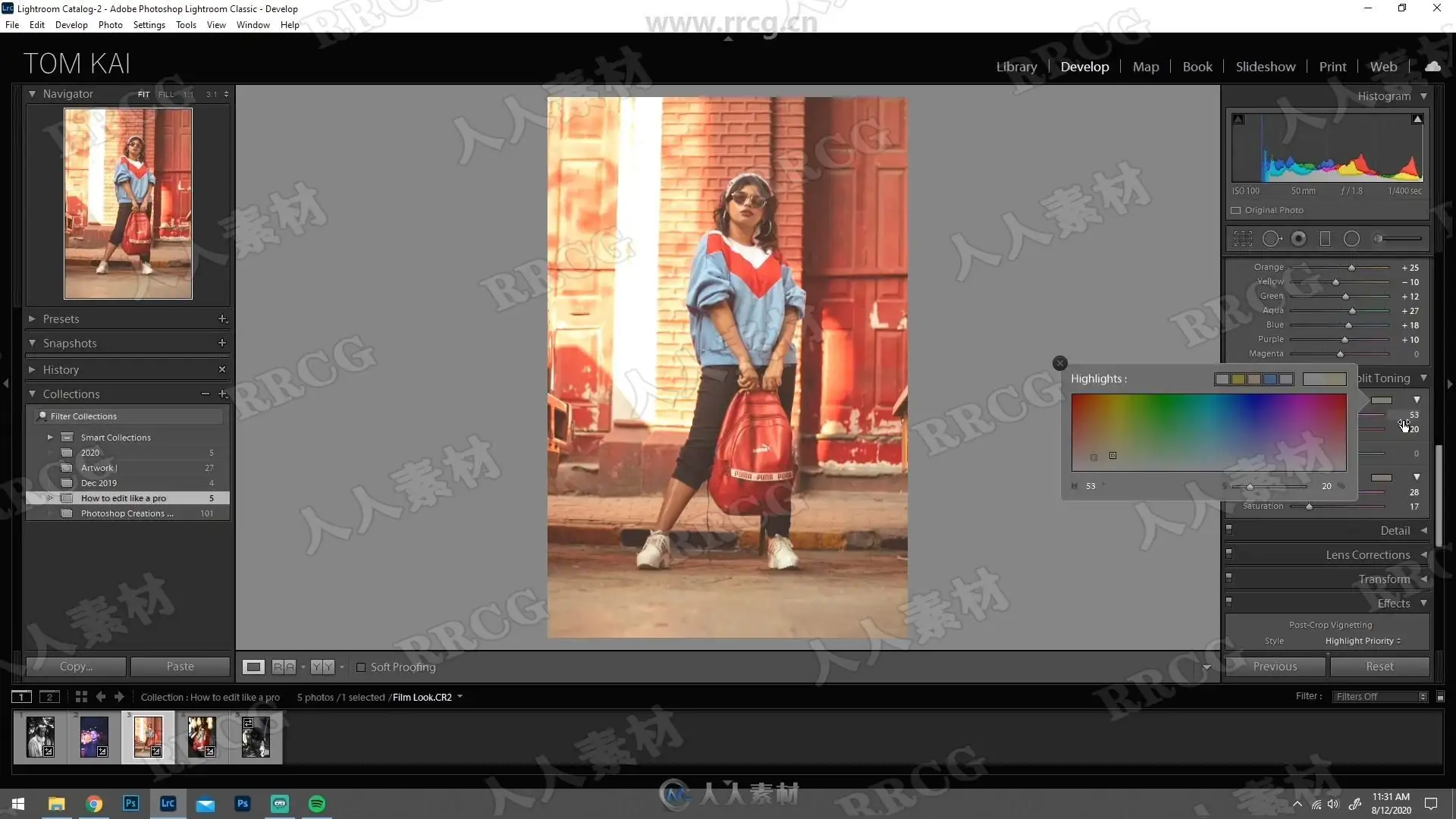Open the Settings menu

coord(149,25)
